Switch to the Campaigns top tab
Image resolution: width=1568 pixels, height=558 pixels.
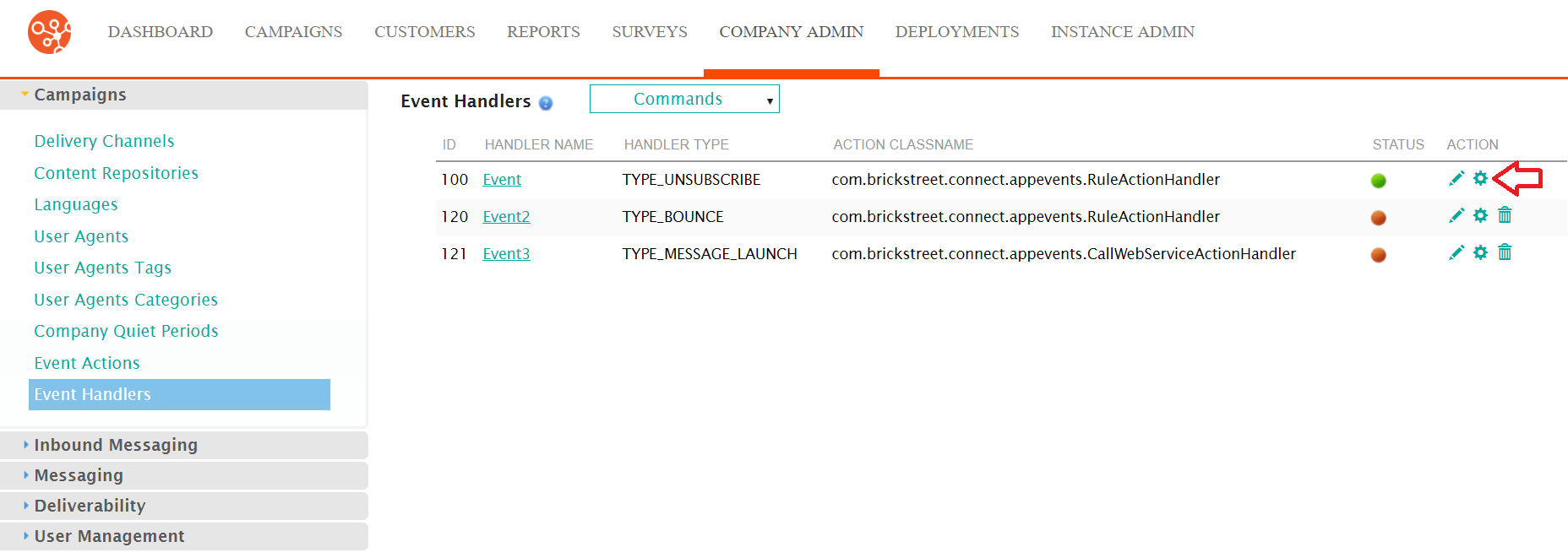(x=293, y=32)
